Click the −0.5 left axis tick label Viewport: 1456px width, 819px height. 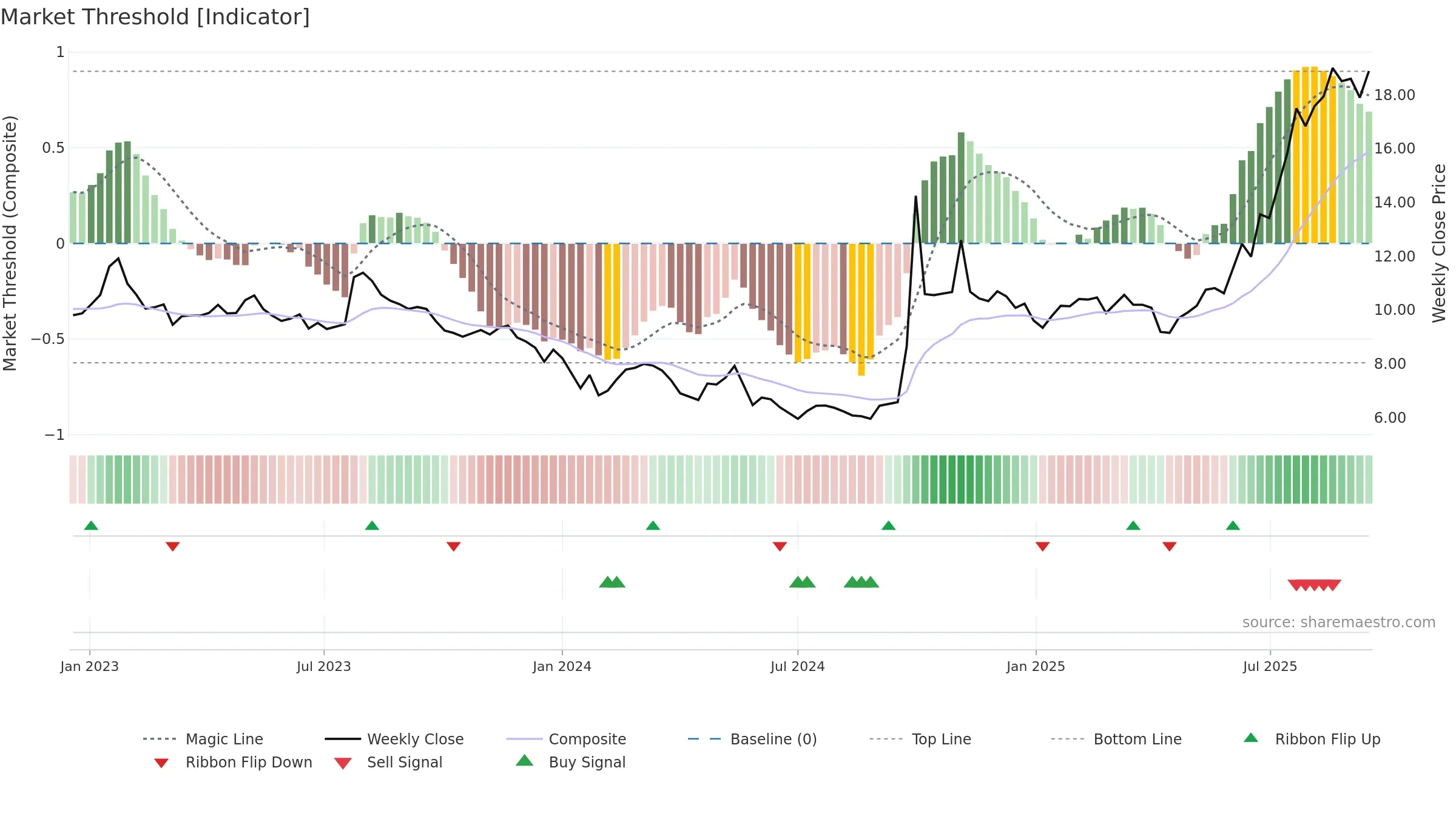[x=48, y=339]
